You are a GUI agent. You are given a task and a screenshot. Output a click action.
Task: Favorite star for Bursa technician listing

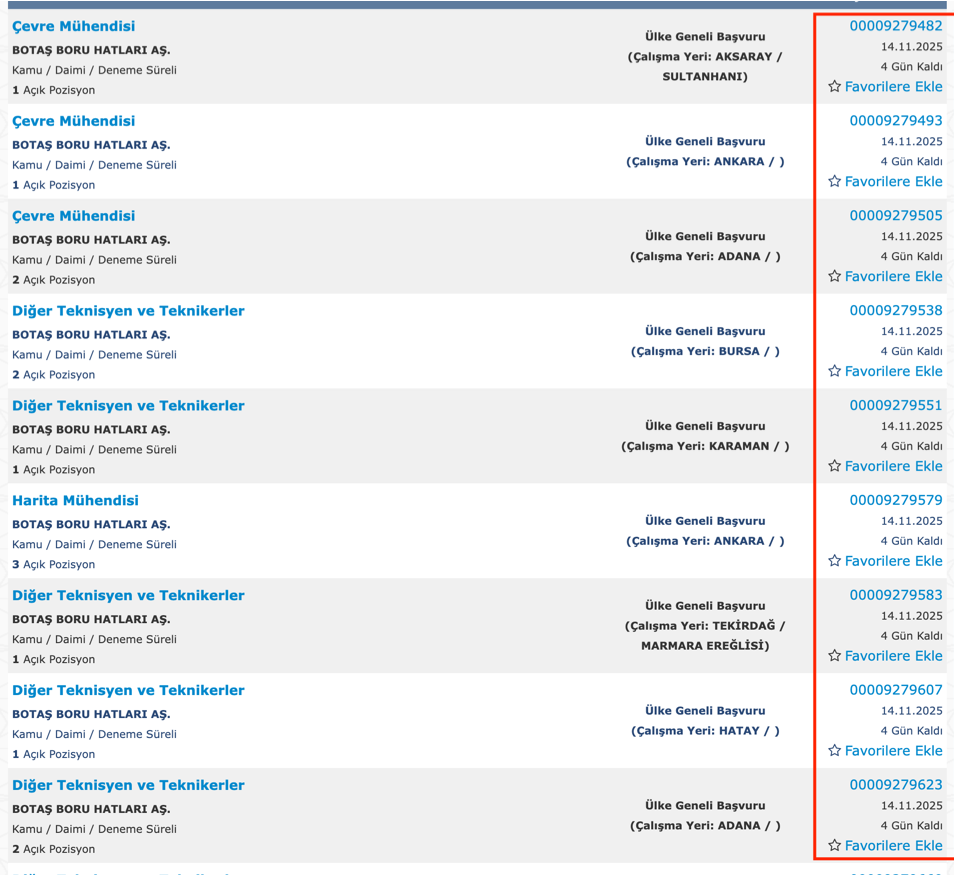(x=834, y=372)
